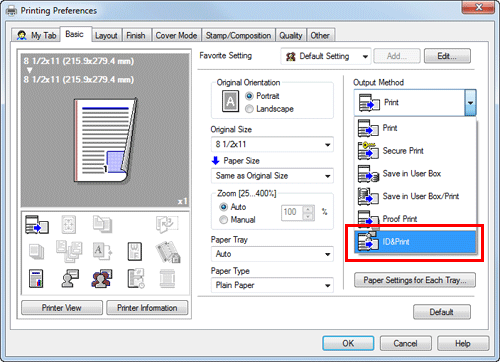Expand the Paper Tray Auto dropdown

pos(272,254)
